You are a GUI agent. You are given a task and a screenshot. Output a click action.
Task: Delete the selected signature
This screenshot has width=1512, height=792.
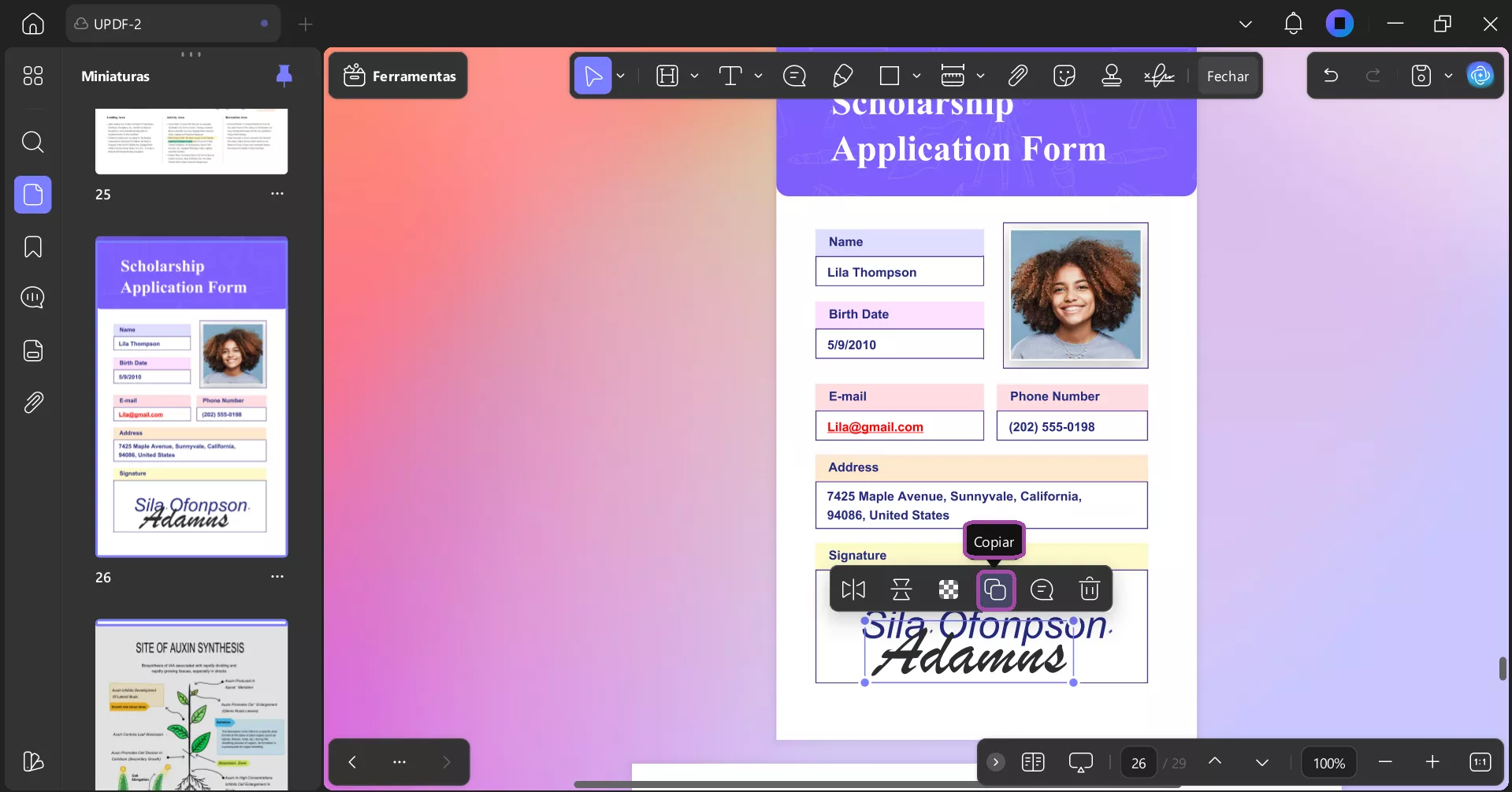click(x=1090, y=589)
